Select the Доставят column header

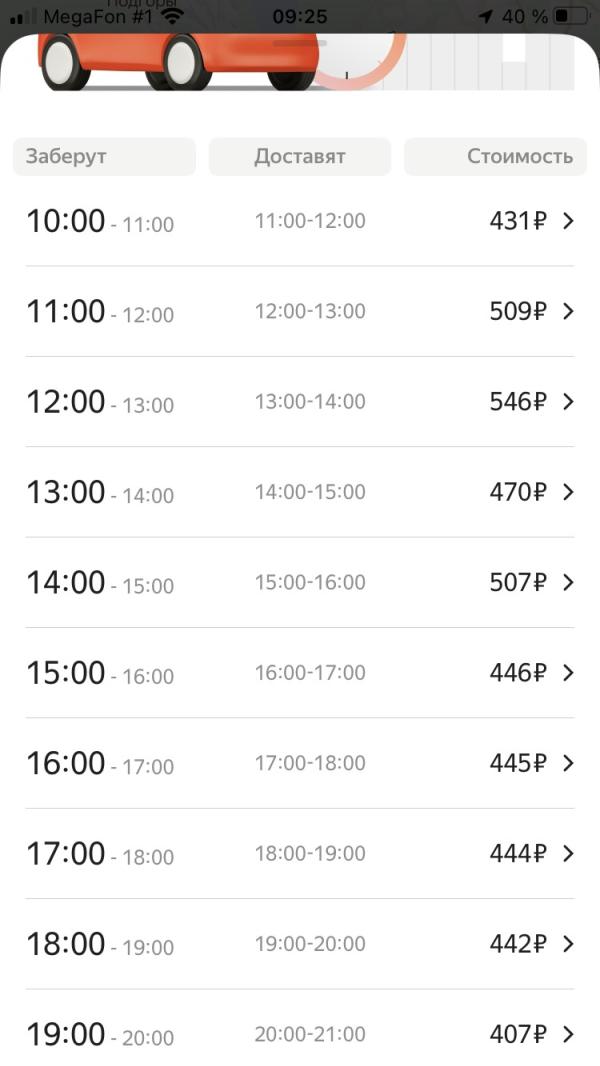click(300, 156)
